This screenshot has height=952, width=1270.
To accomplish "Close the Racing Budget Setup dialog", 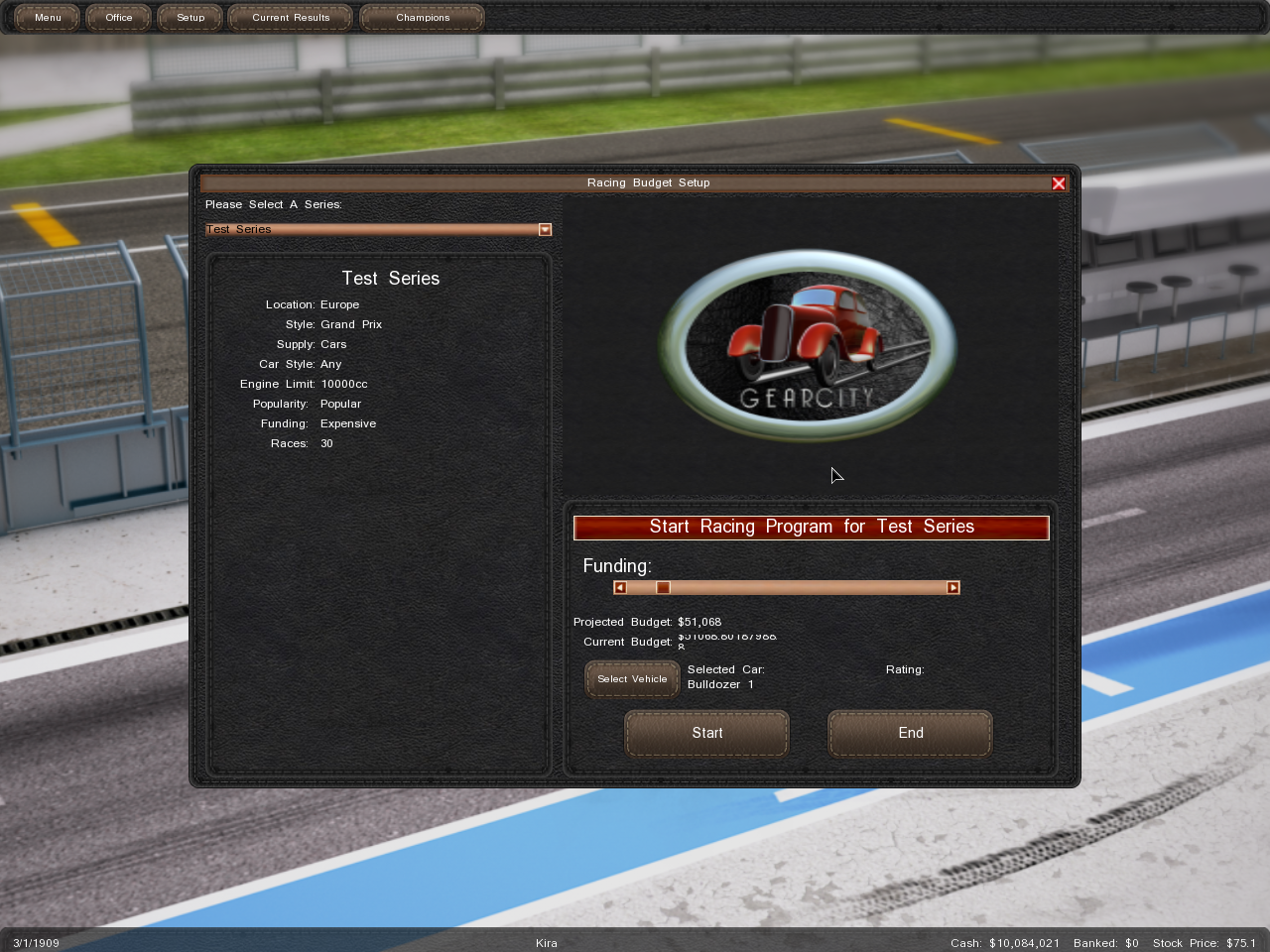I will coord(1059,183).
